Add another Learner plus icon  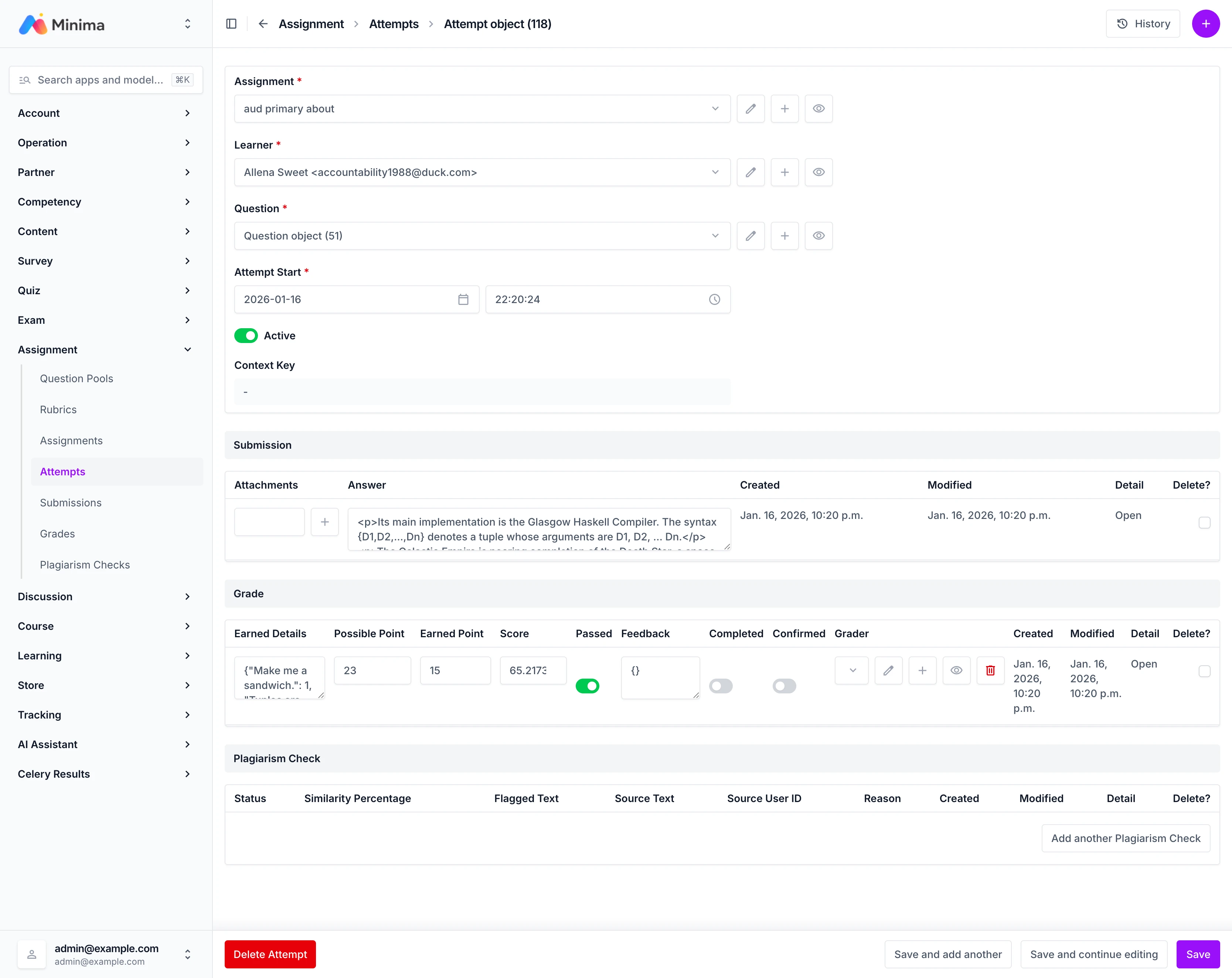click(x=785, y=172)
